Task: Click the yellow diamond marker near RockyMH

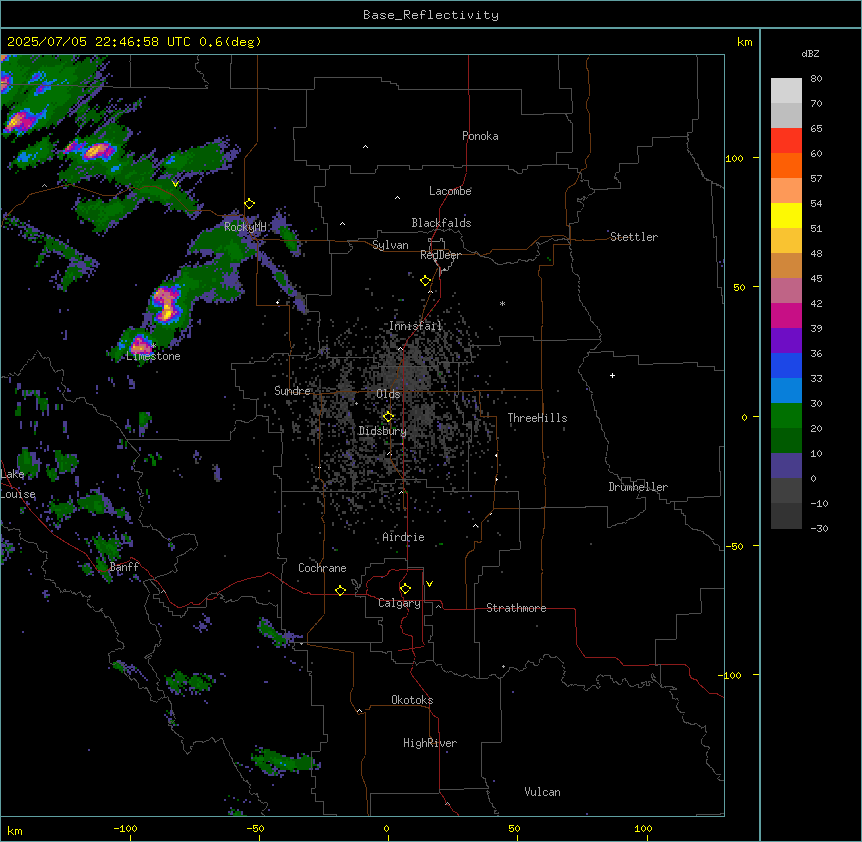Action: pos(249,204)
